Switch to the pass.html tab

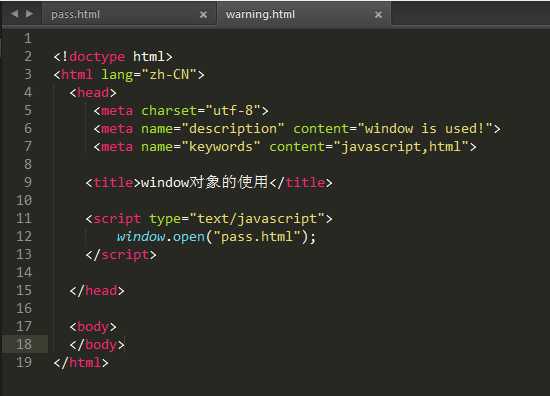click(x=75, y=14)
